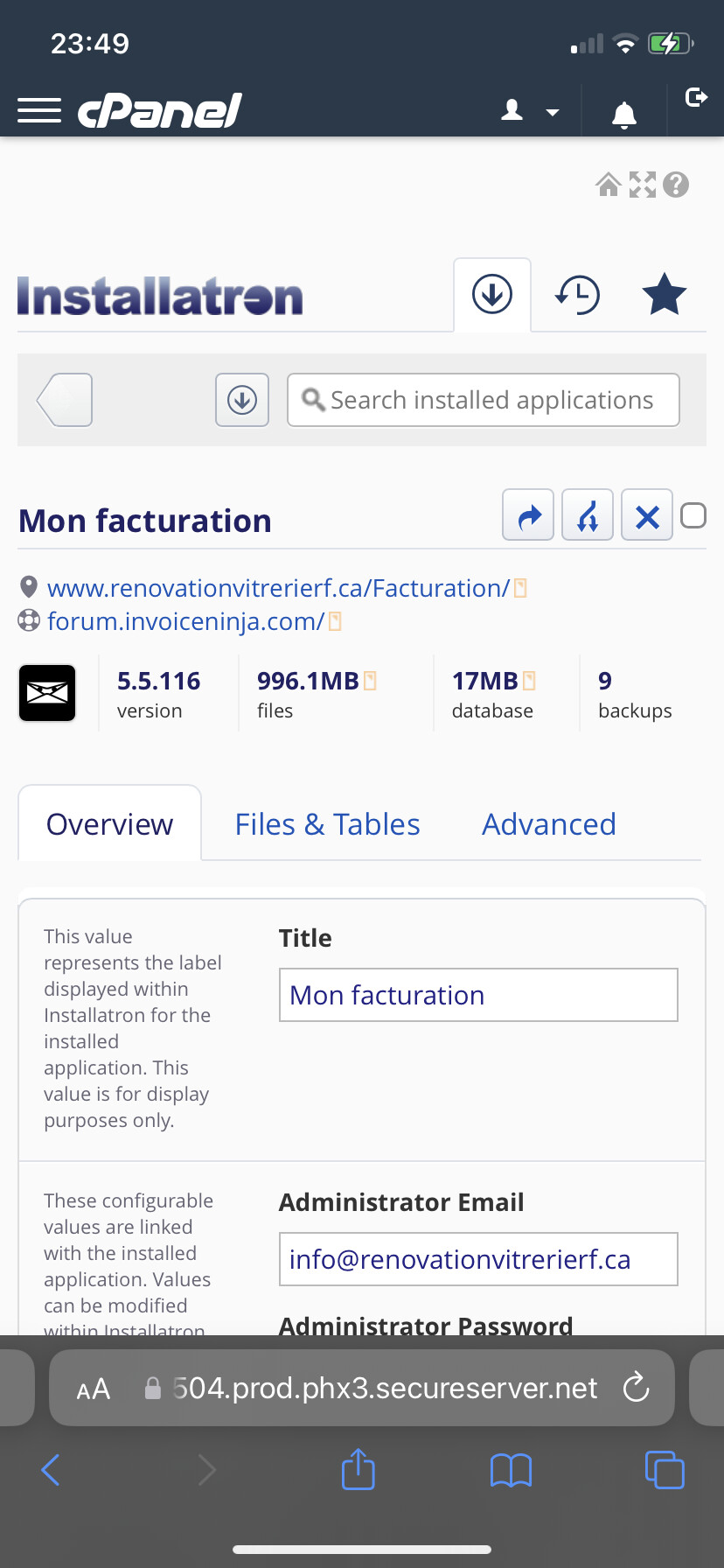Click the Title field label
Screen dimensions: 724x1568
[305, 938]
